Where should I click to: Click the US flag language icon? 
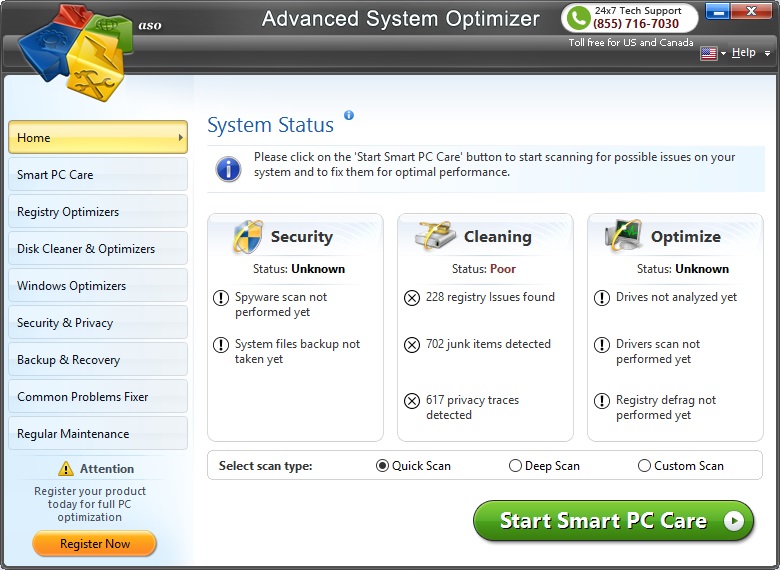(x=708, y=53)
